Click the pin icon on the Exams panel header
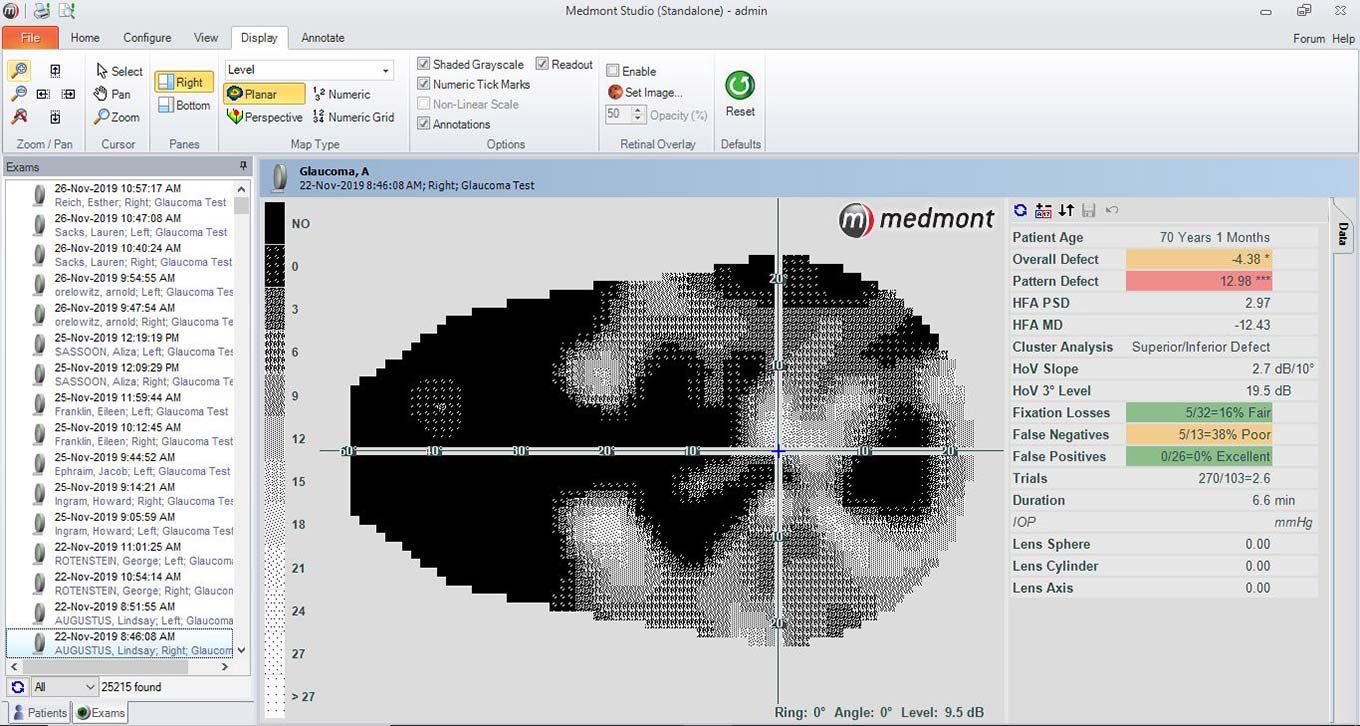Image resolution: width=1360 pixels, height=726 pixels. (243, 166)
